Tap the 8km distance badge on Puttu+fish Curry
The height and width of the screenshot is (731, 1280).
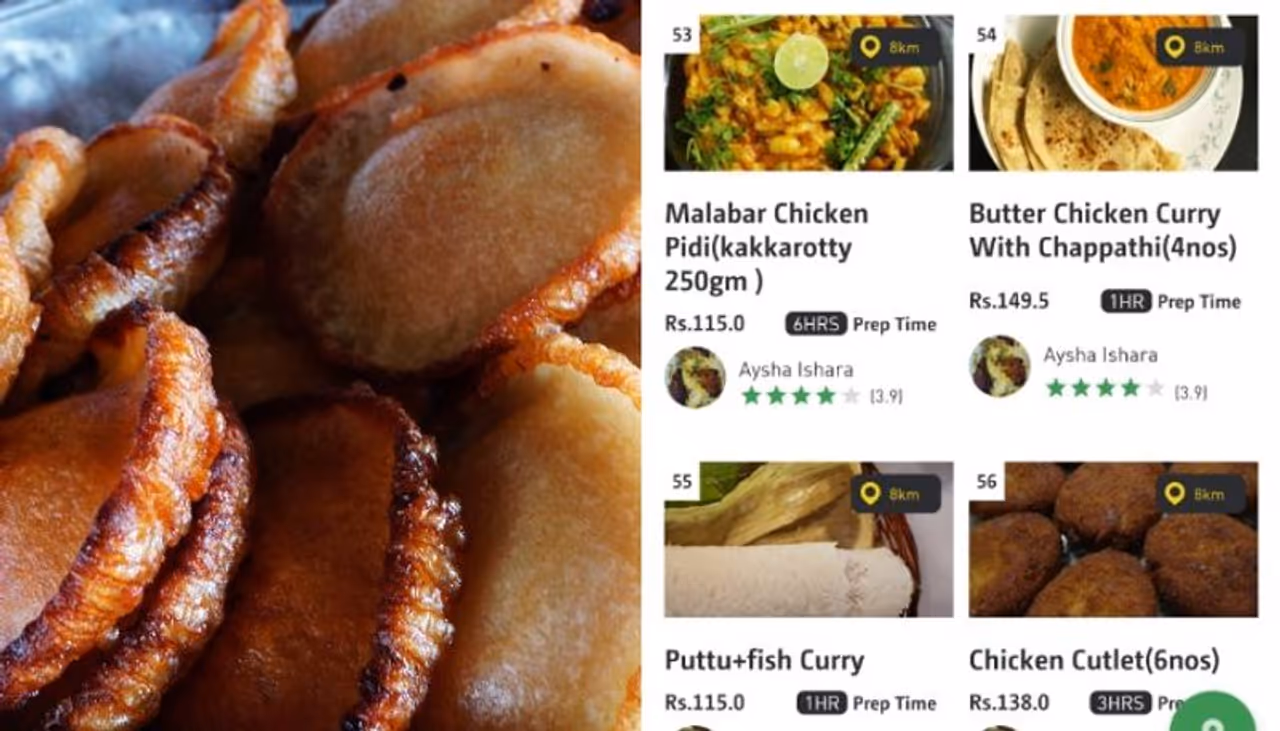895,494
